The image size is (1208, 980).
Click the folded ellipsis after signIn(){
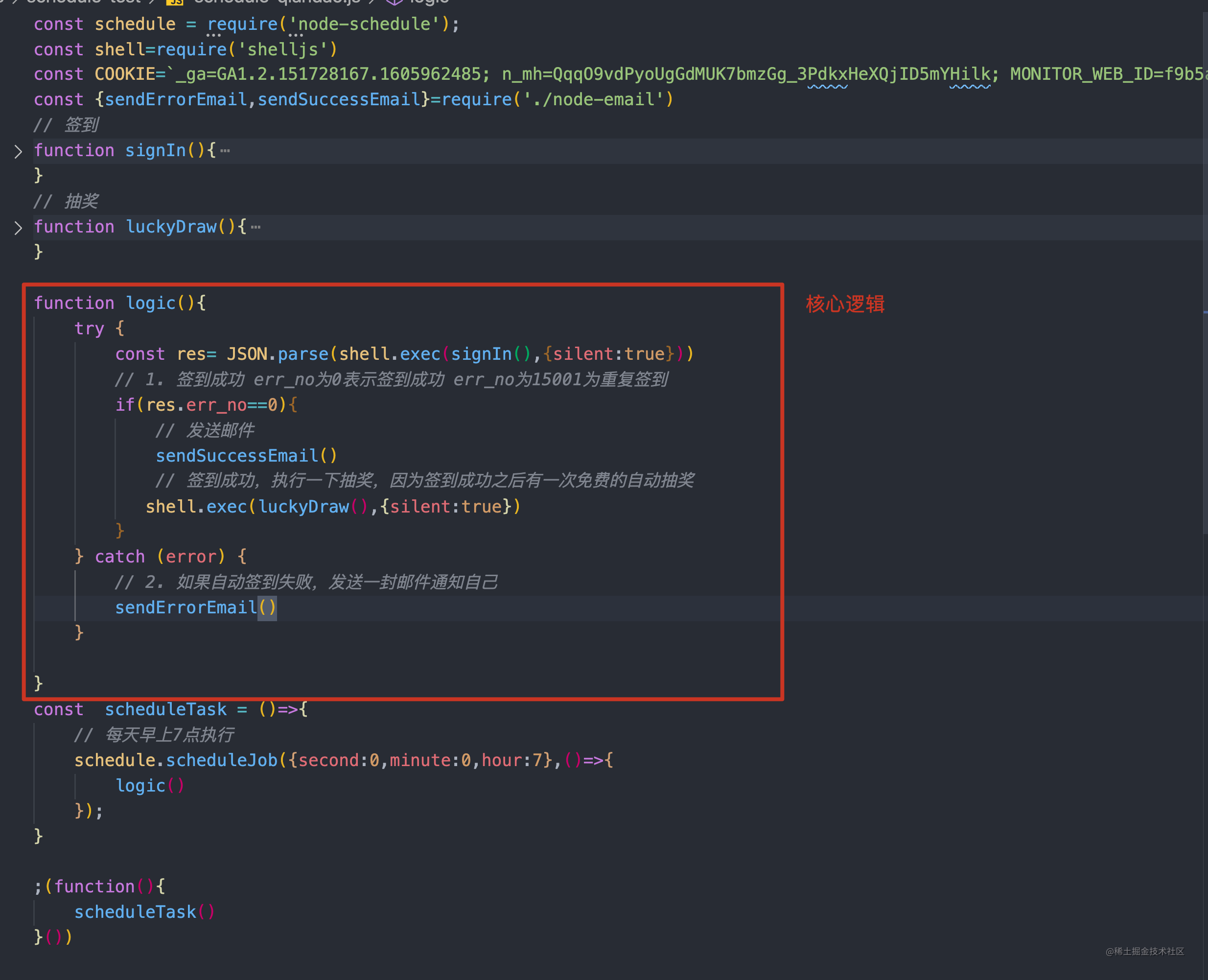pyautogui.click(x=225, y=151)
